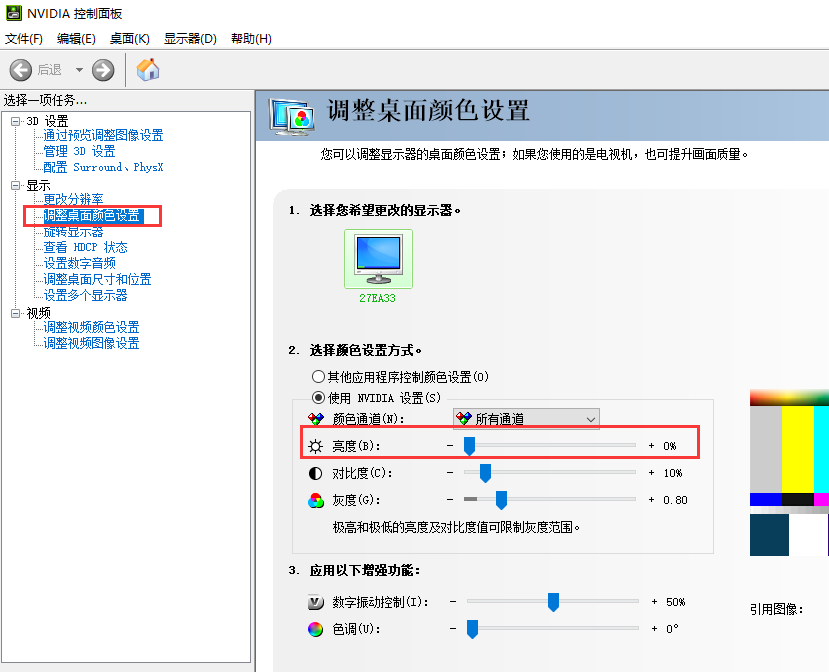829x672 pixels.
Task: Open 调整桌面尺寸和位置 link
Action: coord(97,279)
